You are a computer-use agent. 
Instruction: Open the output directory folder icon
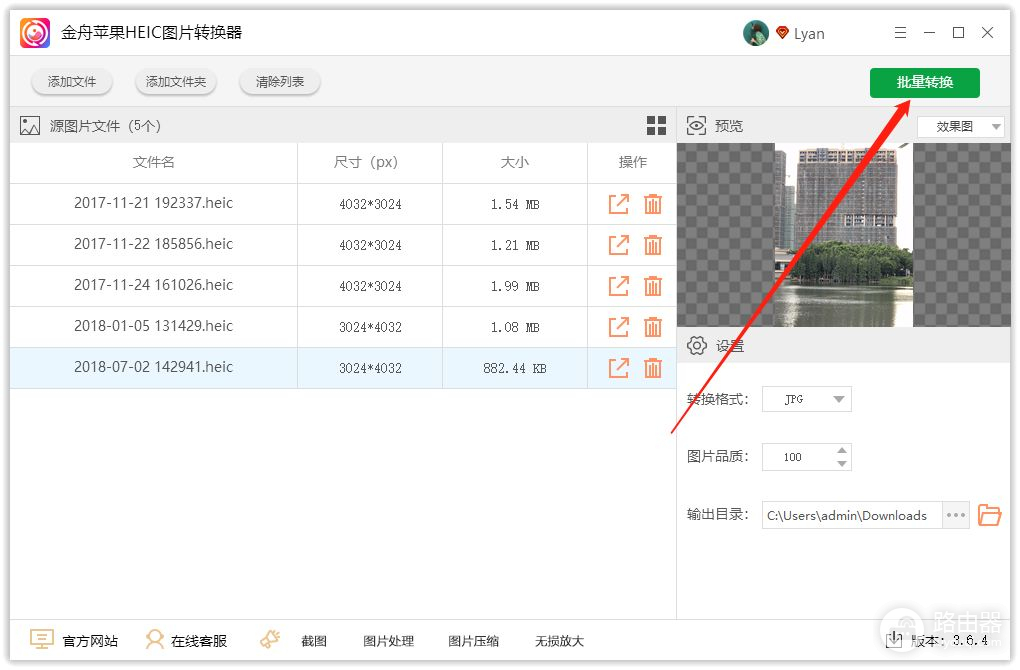[989, 515]
